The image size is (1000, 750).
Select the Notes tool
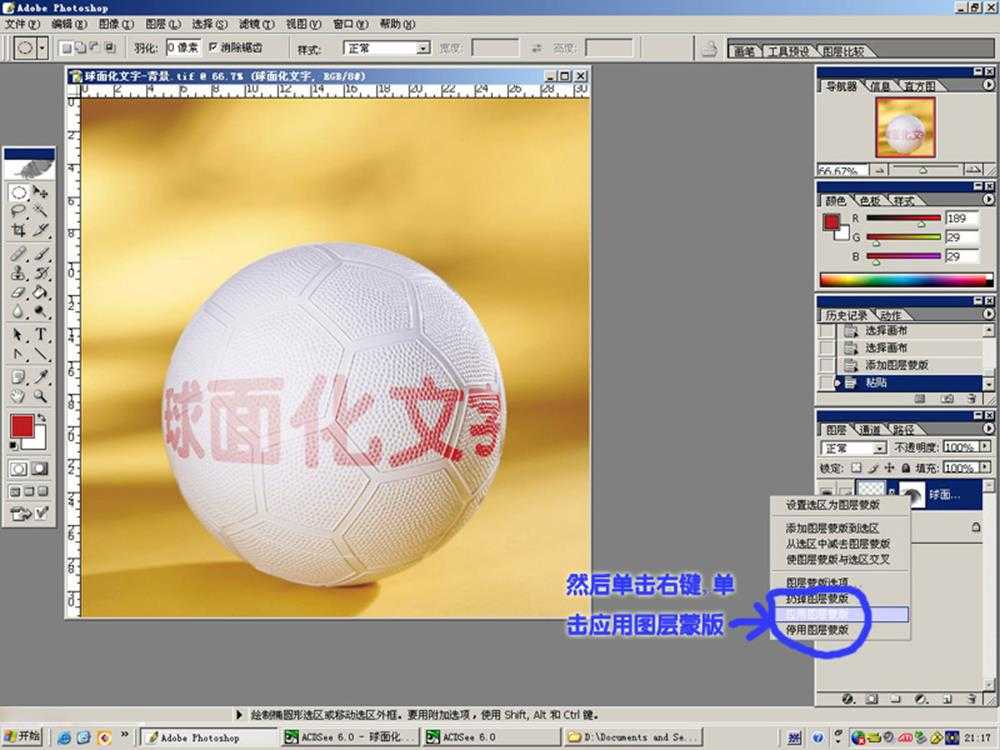tap(18, 377)
